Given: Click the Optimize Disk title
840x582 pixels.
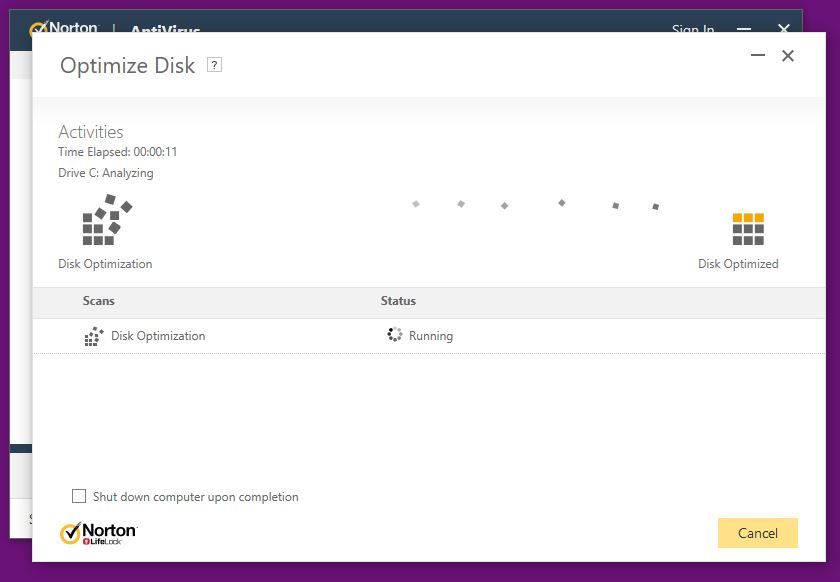Looking at the screenshot, I should [128, 65].
